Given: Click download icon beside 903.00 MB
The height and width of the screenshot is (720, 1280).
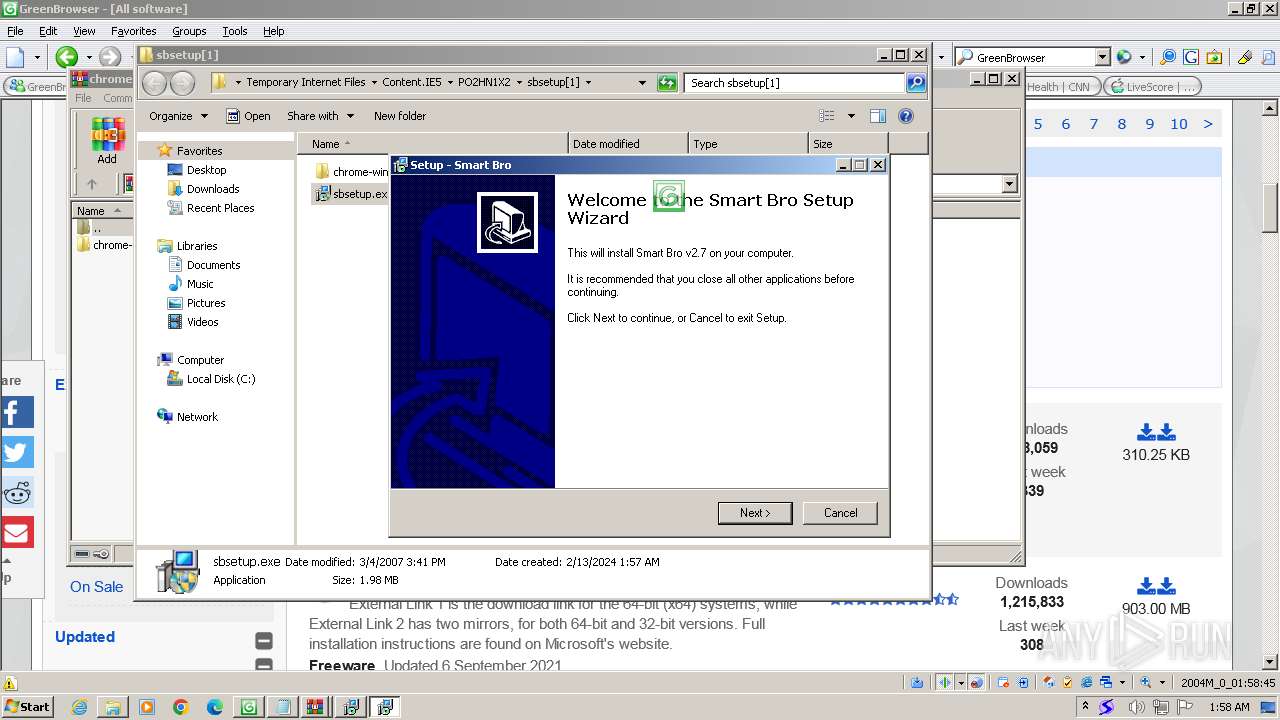Looking at the screenshot, I should 1156,586.
